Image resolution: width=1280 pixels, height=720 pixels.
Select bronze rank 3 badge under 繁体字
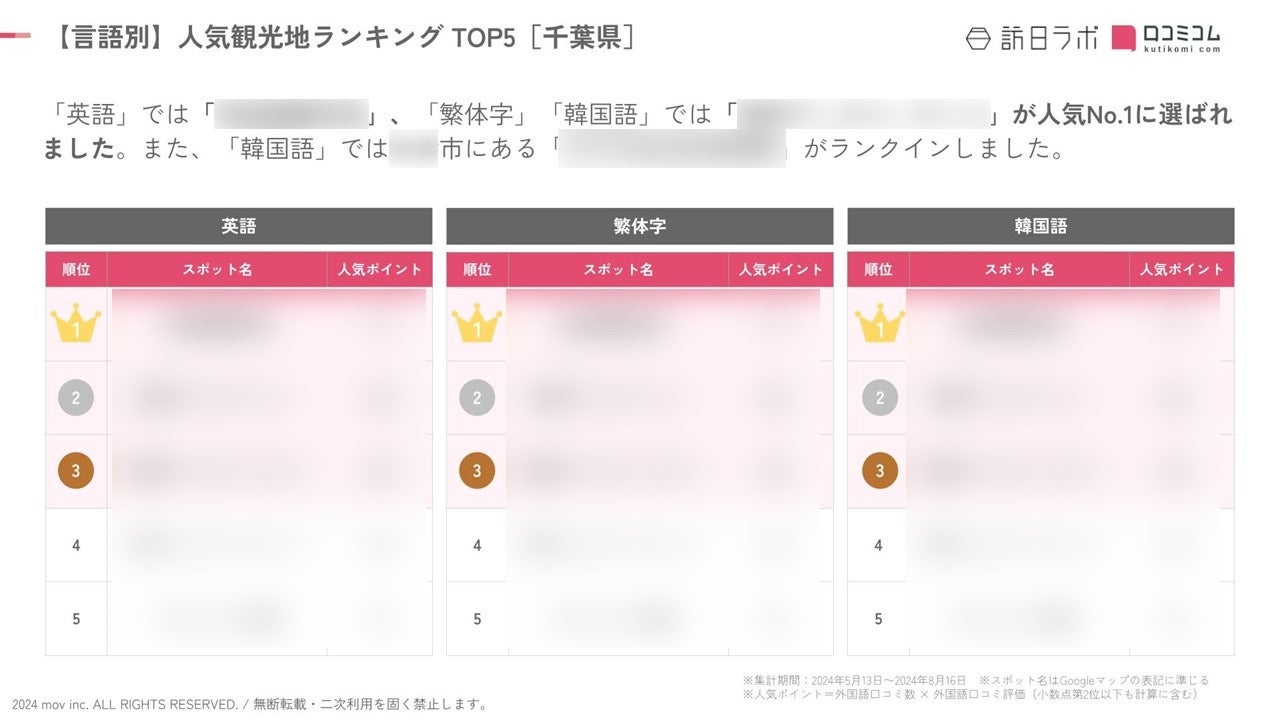coord(477,471)
